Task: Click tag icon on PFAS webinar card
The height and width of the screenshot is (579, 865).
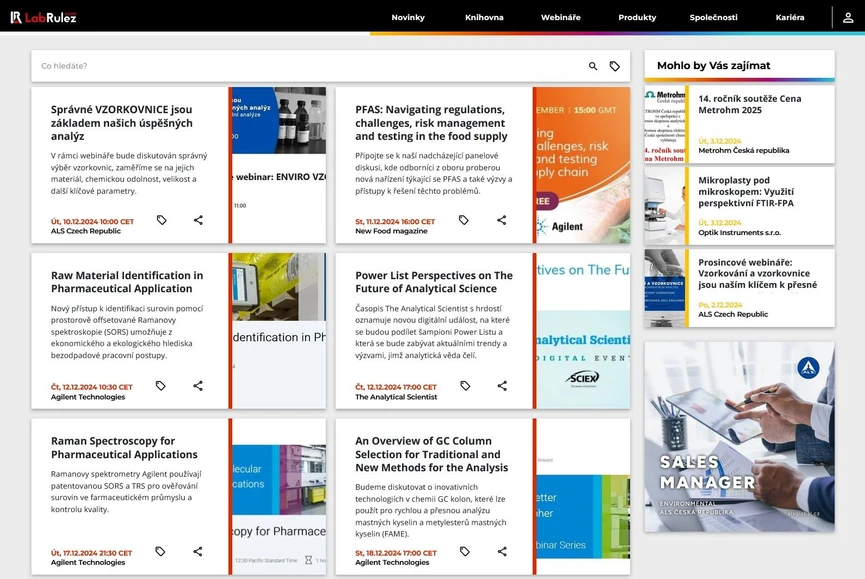Action: (x=464, y=220)
